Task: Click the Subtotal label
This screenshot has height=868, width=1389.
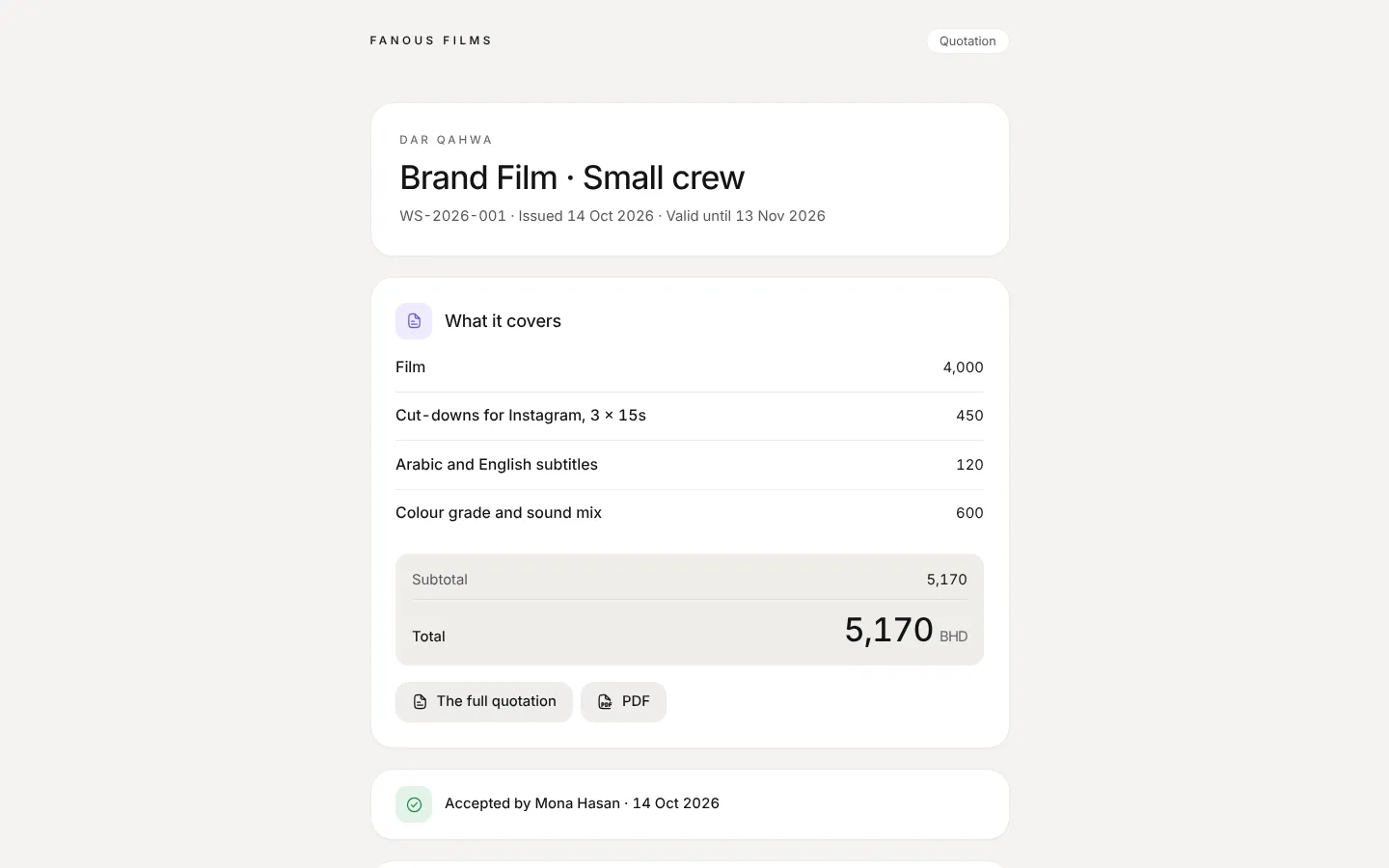Action: [440, 580]
